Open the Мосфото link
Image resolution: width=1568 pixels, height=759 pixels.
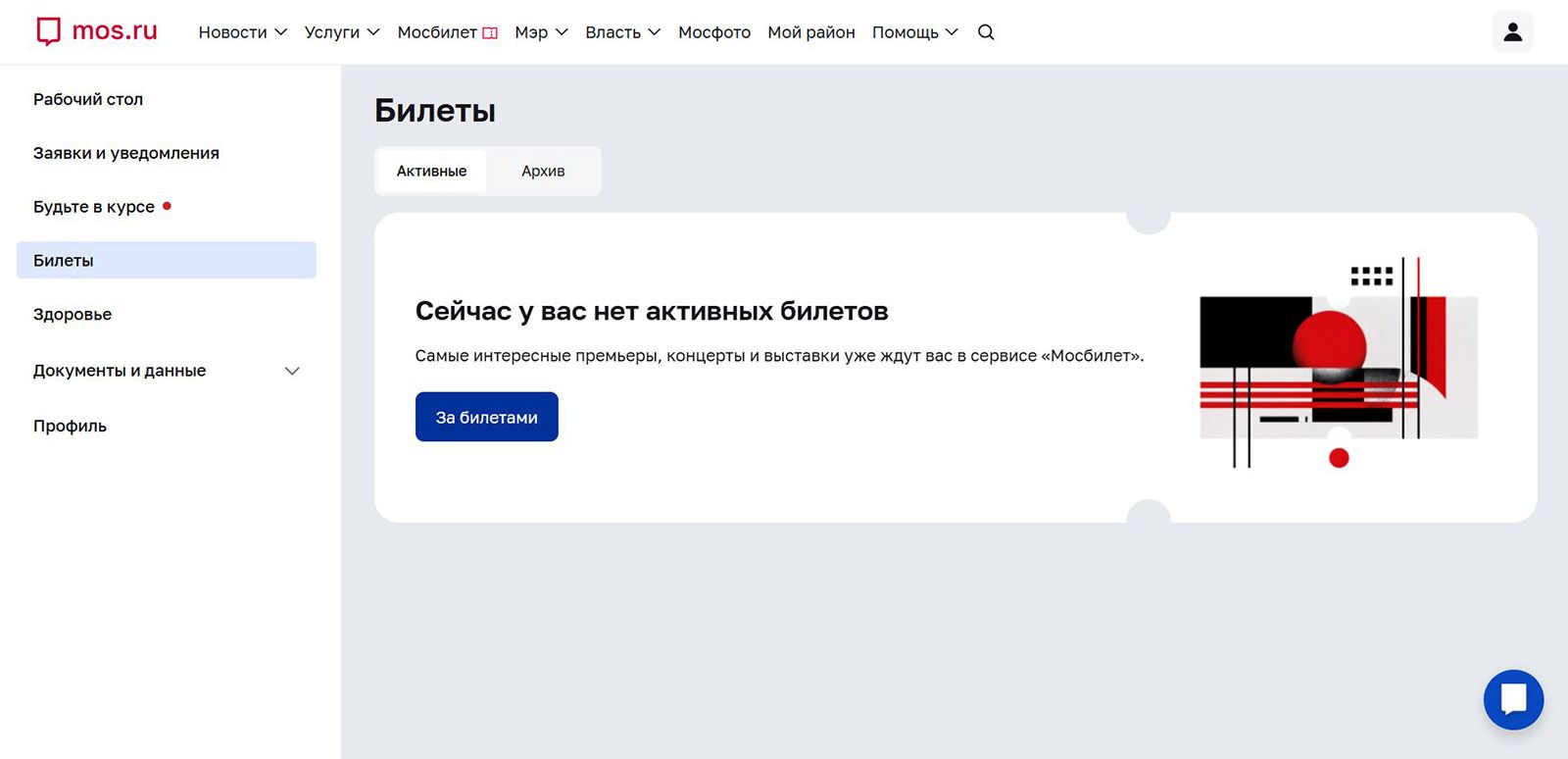coord(713,32)
